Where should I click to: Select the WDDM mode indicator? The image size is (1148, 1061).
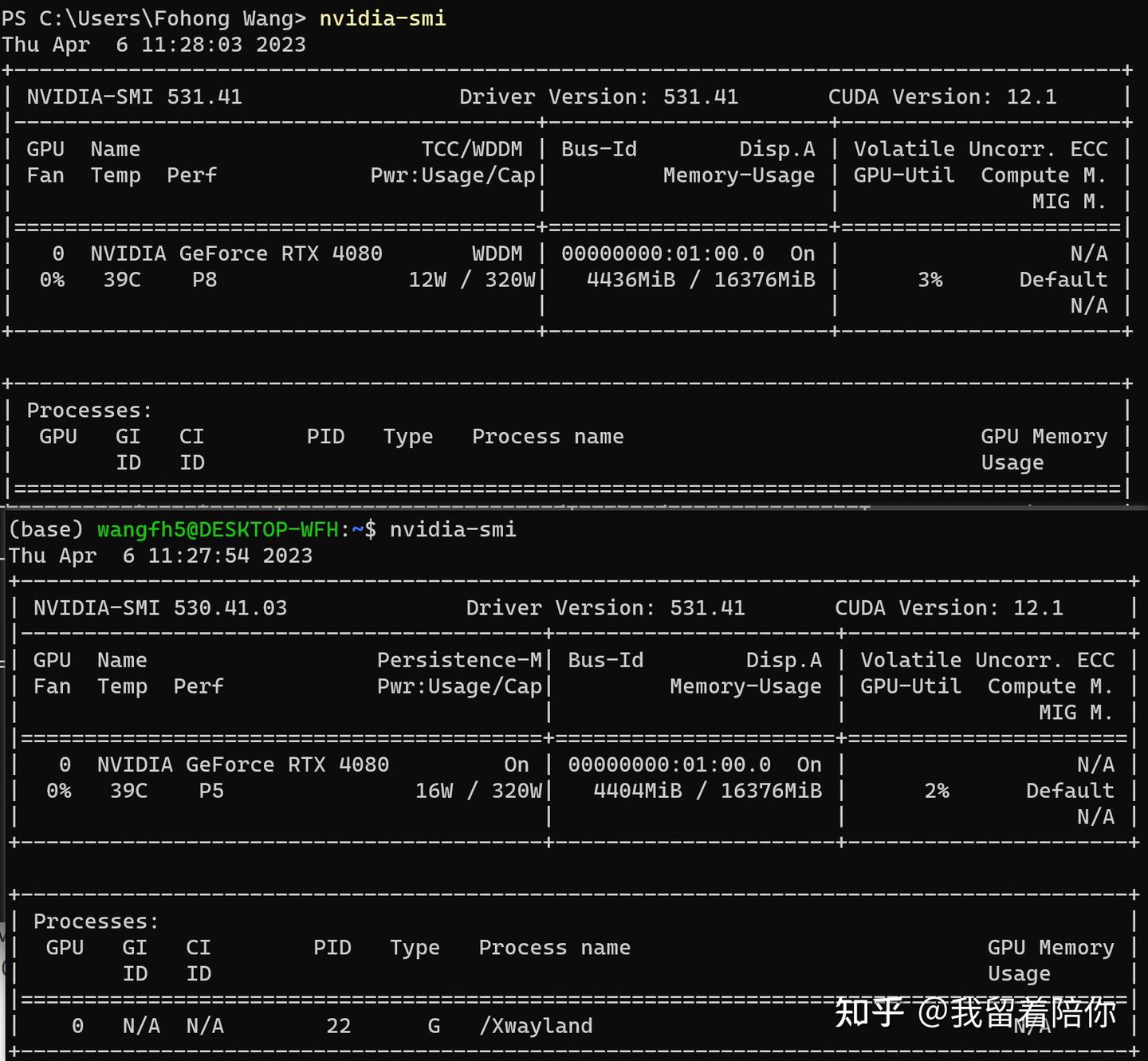tap(496, 253)
